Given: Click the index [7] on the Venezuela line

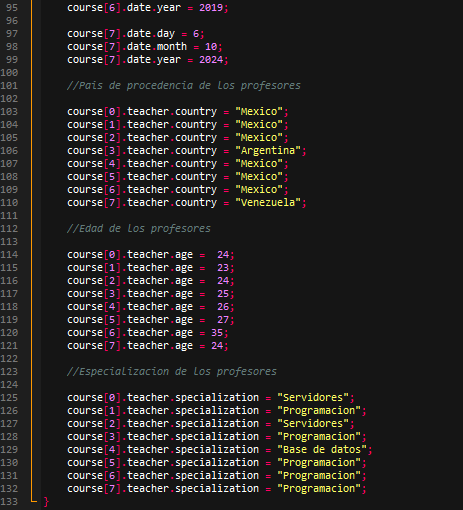Looking at the screenshot, I should (x=112, y=203).
